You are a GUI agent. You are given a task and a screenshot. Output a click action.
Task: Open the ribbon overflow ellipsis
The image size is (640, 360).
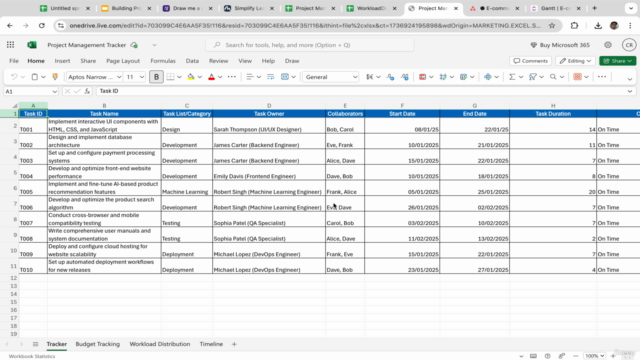602,77
